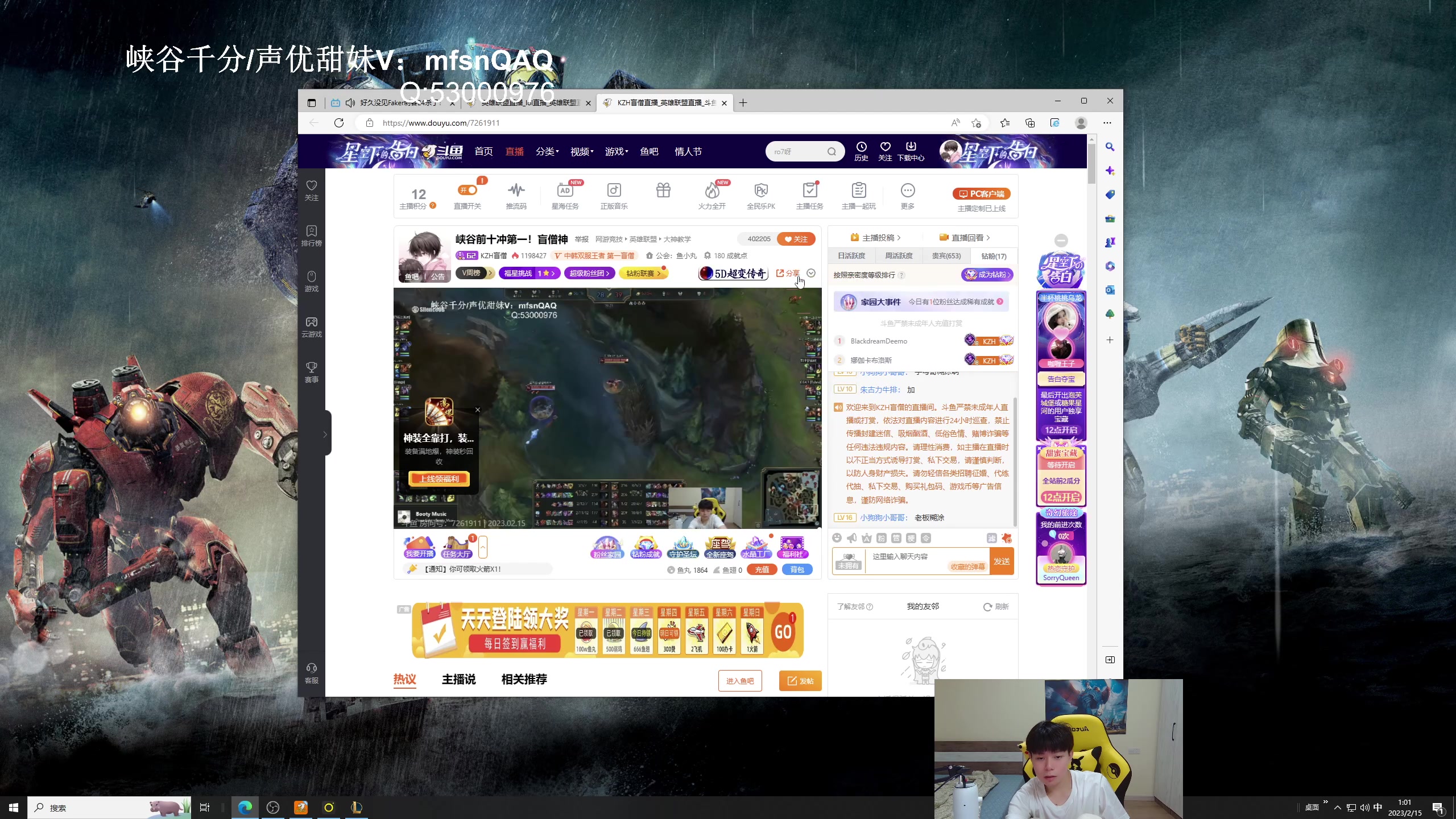Screen dimensions: 1456x819
Task: Toggle the 滤 chat filter icon
Action: 991,538
